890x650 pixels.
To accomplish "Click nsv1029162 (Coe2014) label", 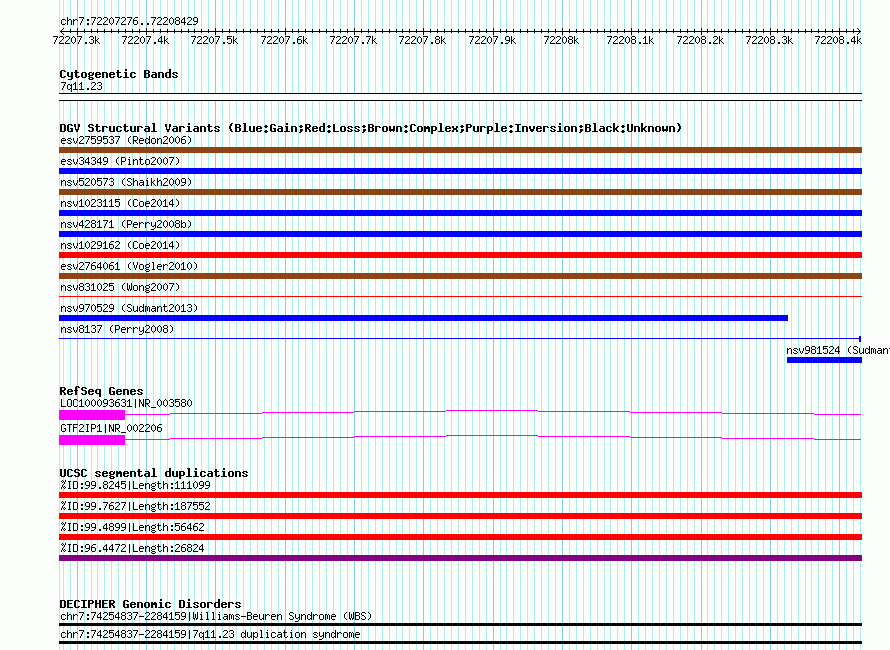I will pyautogui.click(x=120, y=245).
